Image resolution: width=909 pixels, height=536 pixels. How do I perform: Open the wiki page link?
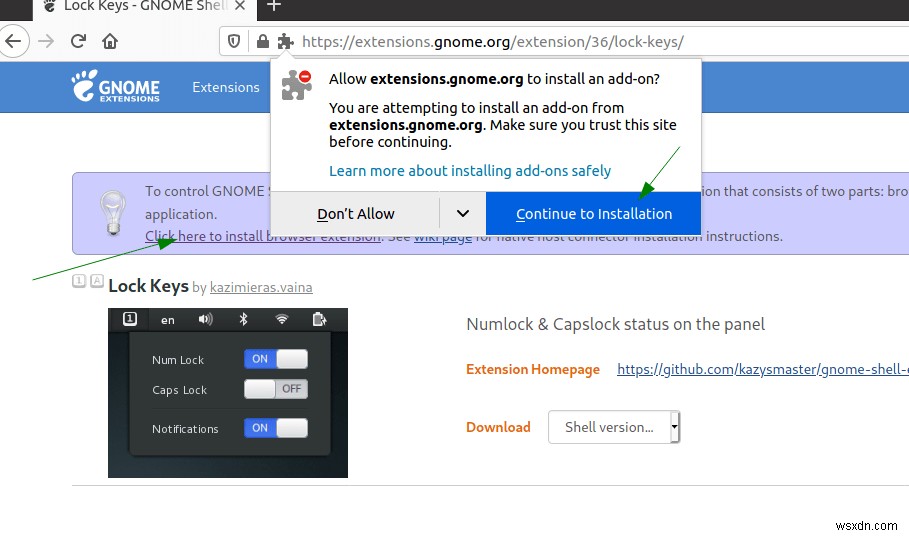pyautogui.click(x=442, y=237)
